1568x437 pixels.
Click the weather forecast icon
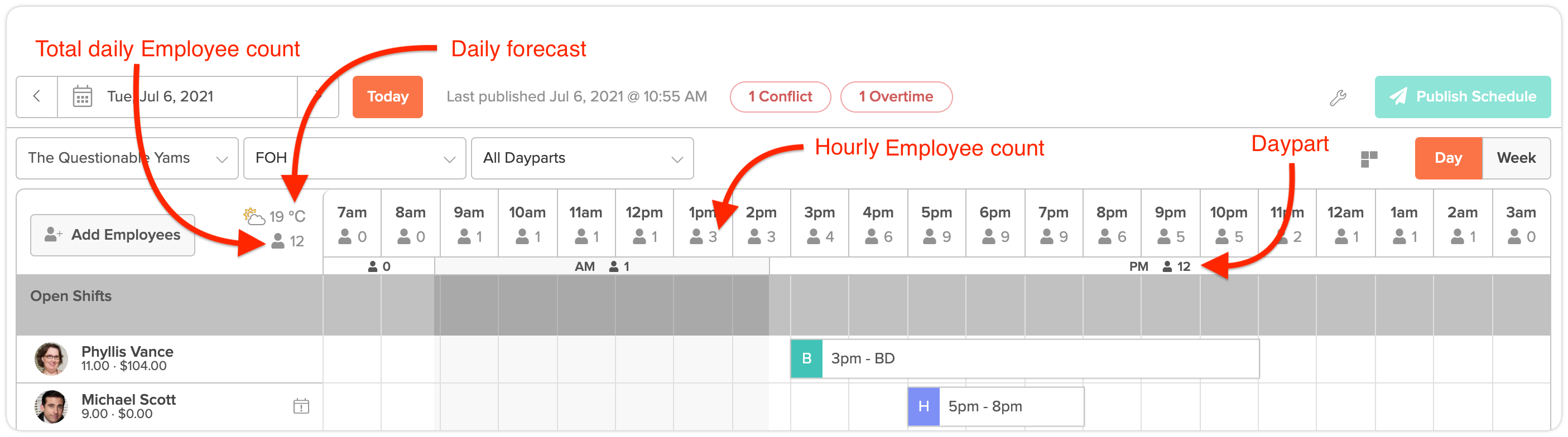[x=253, y=216]
